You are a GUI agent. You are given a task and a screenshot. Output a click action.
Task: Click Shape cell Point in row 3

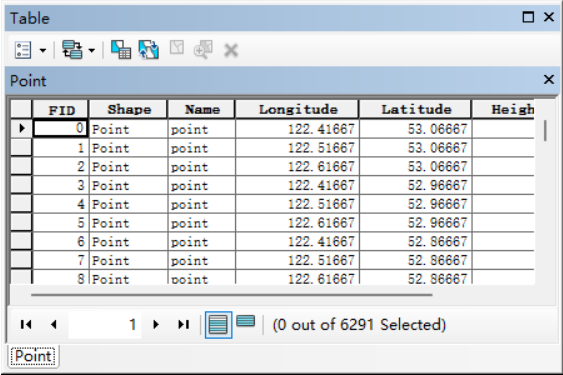(x=128, y=185)
